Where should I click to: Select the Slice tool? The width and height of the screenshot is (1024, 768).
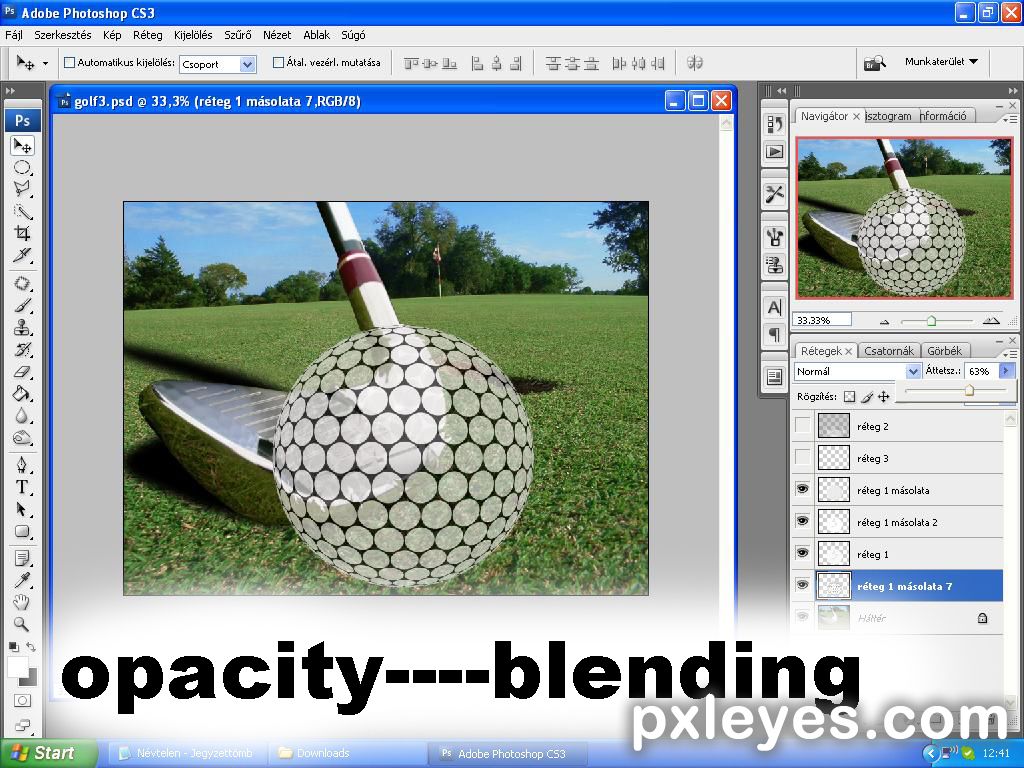point(23,255)
